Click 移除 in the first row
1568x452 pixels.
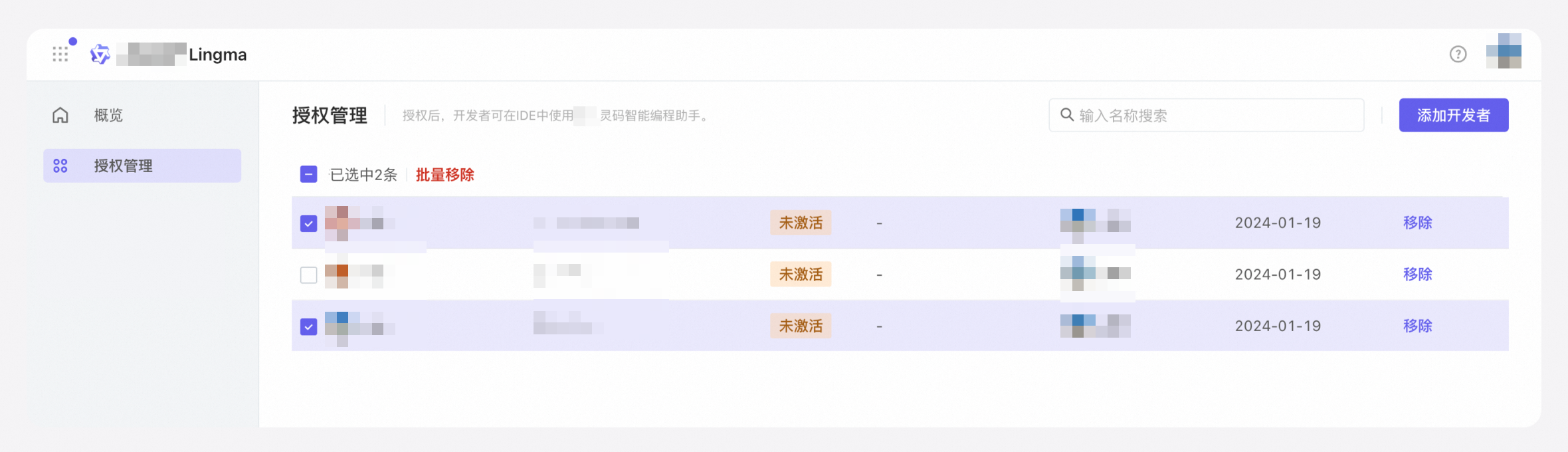1417,223
